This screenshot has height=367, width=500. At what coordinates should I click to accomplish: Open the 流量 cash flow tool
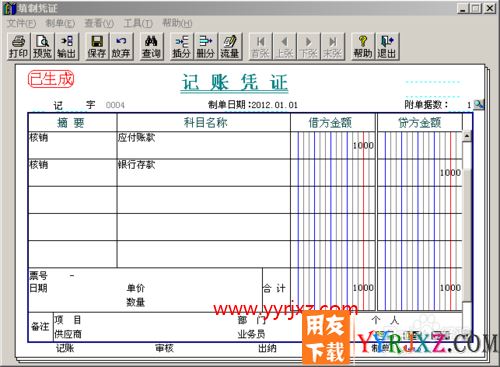(230, 46)
